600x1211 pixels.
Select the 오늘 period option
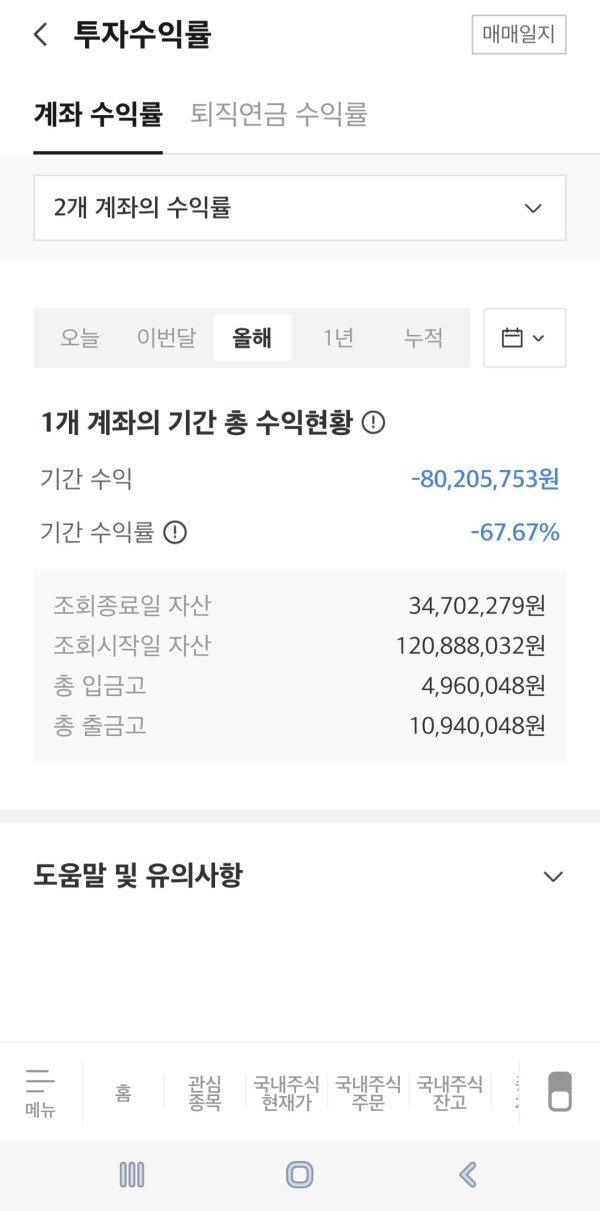80,338
